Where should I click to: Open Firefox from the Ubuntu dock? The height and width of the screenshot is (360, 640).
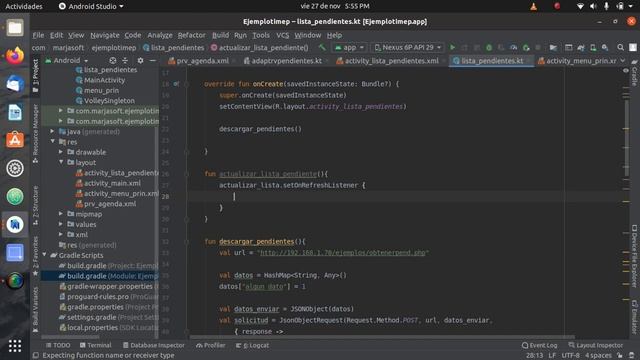tap(15, 56)
